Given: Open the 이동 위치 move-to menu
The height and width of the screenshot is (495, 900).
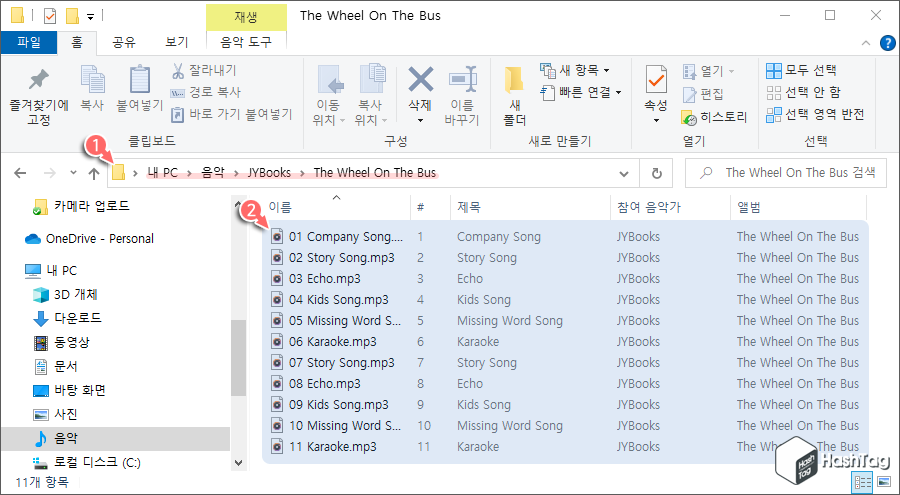Looking at the screenshot, I should [328, 95].
